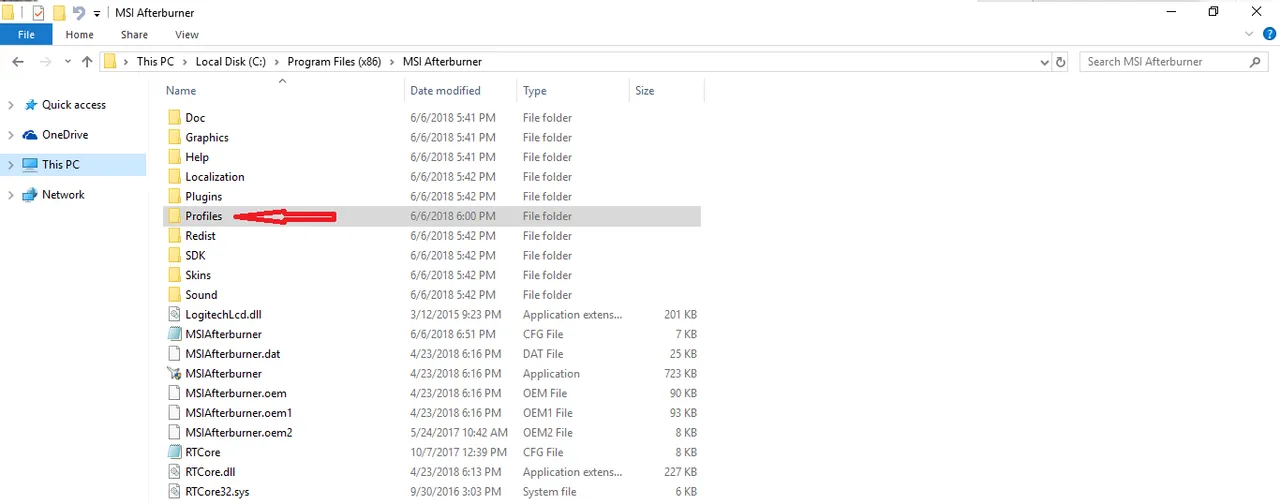The width and height of the screenshot is (1280, 503).
Task: Switch to the View ribbon tab
Action: coord(187,34)
